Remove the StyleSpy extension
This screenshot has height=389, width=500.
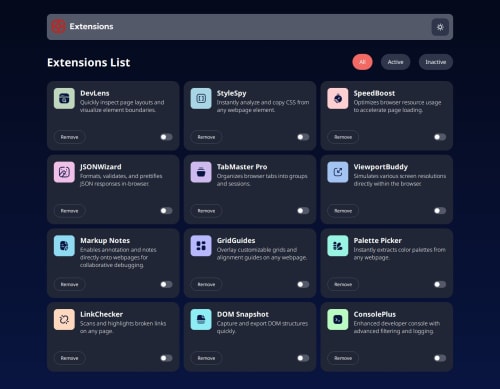point(206,137)
